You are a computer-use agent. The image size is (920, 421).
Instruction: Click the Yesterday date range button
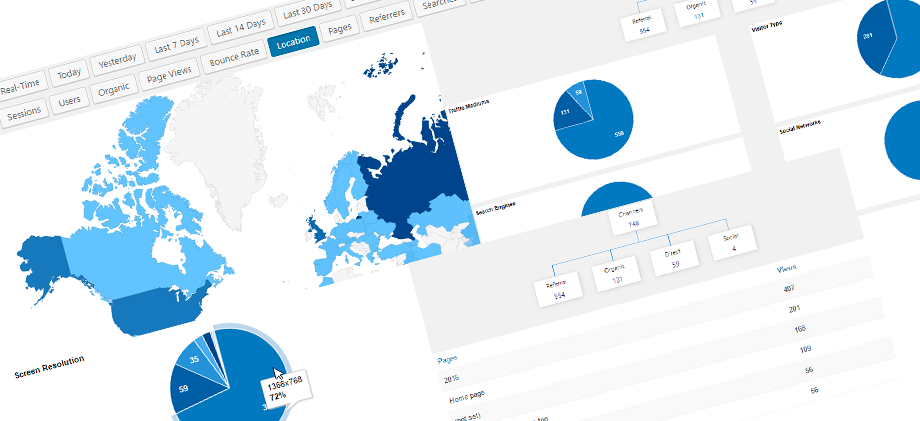pyautogui.click(x=115, y=61)
